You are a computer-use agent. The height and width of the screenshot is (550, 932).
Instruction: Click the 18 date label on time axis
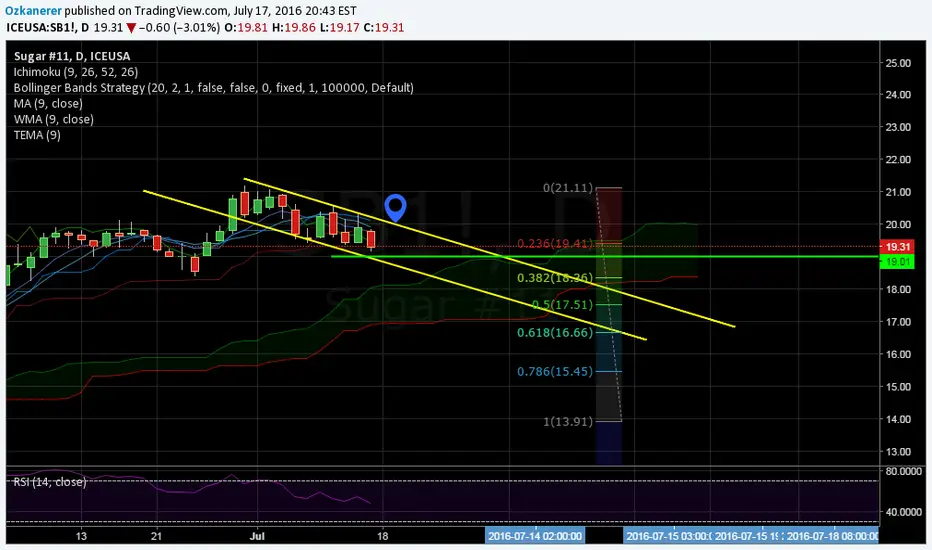click(383, 536)
